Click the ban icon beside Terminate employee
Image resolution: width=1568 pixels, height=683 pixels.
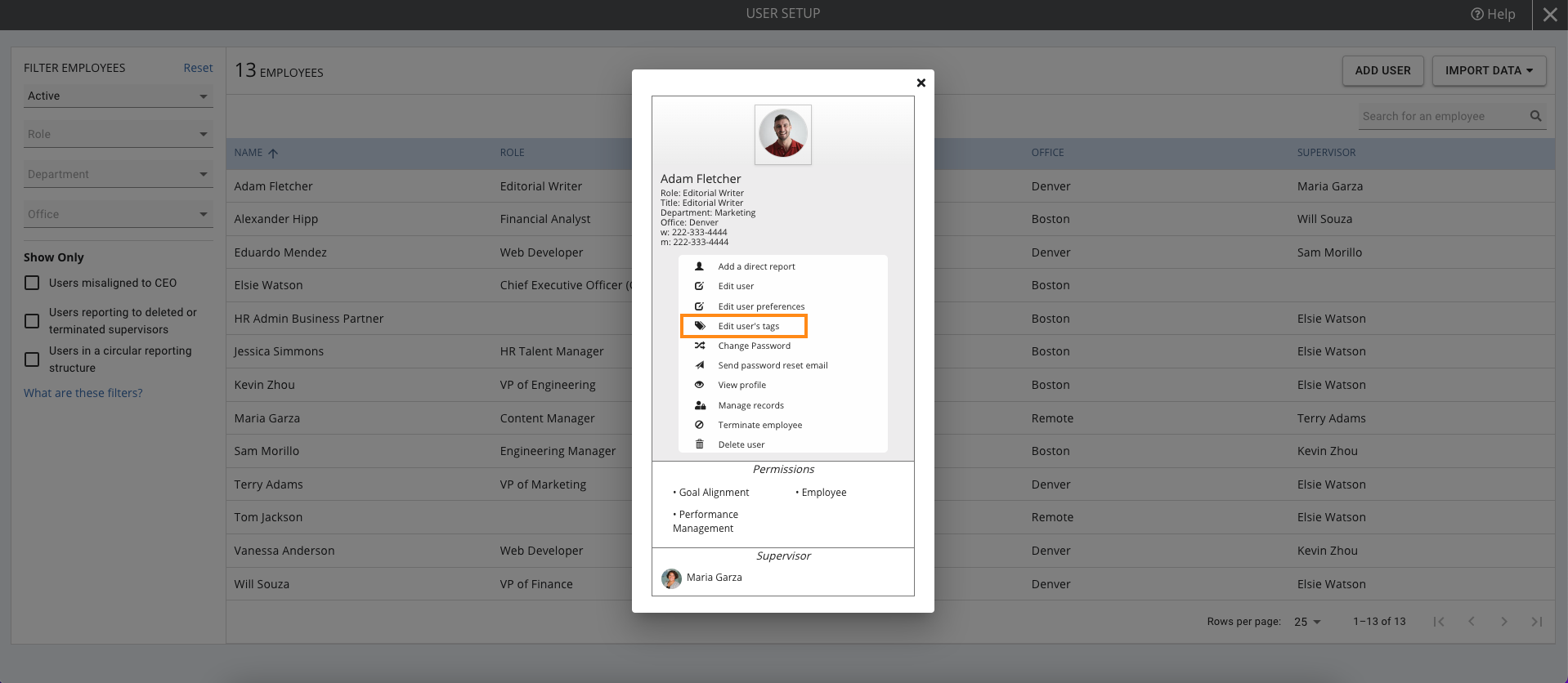coord(699,425)
